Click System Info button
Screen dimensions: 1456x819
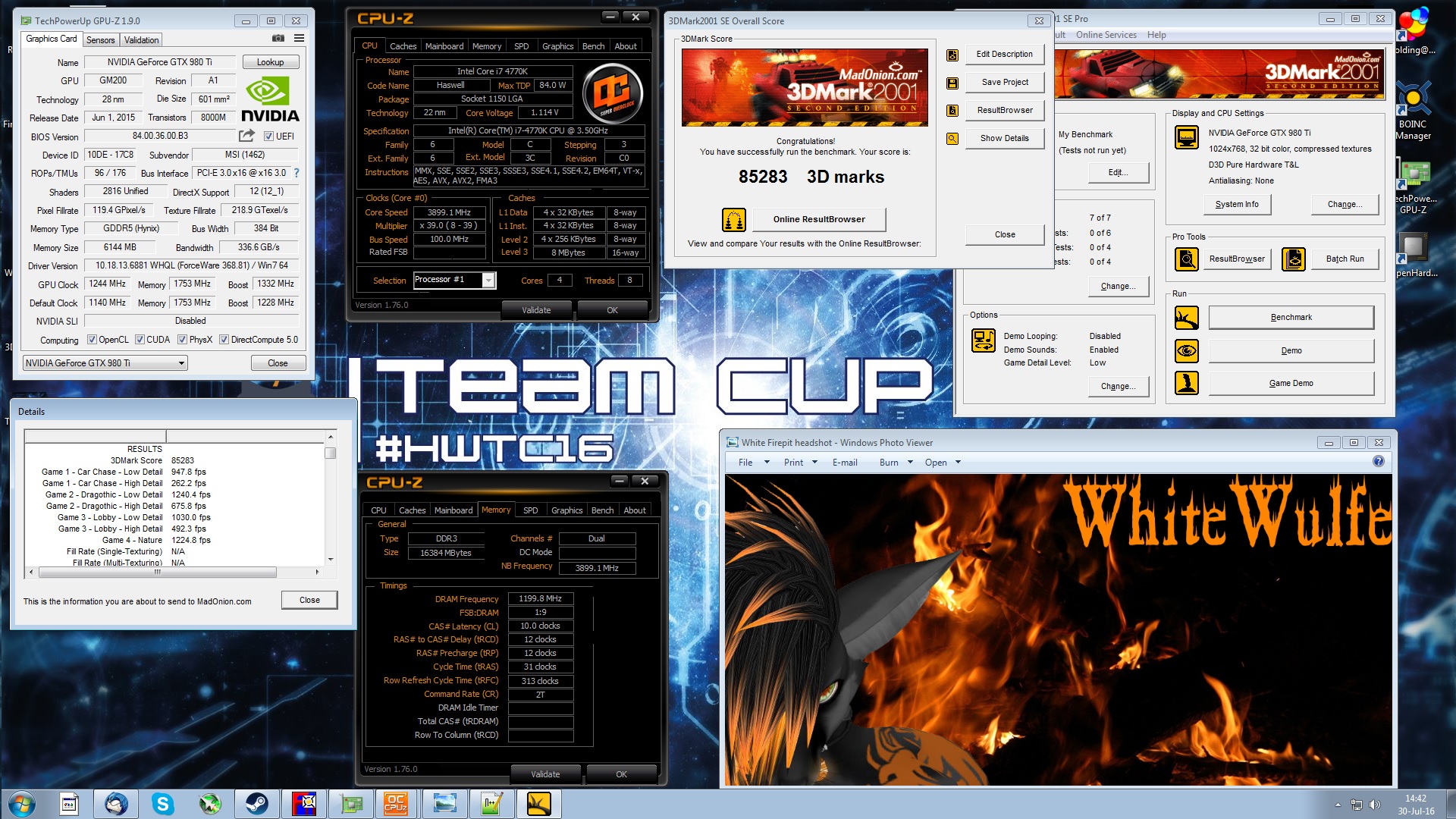click(1237, 205)
